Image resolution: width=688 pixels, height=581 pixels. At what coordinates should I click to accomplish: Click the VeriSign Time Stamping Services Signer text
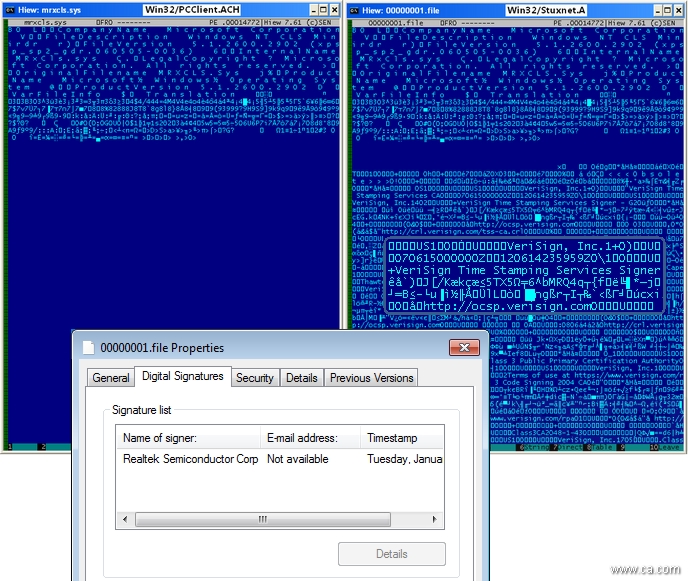[523, 270]
